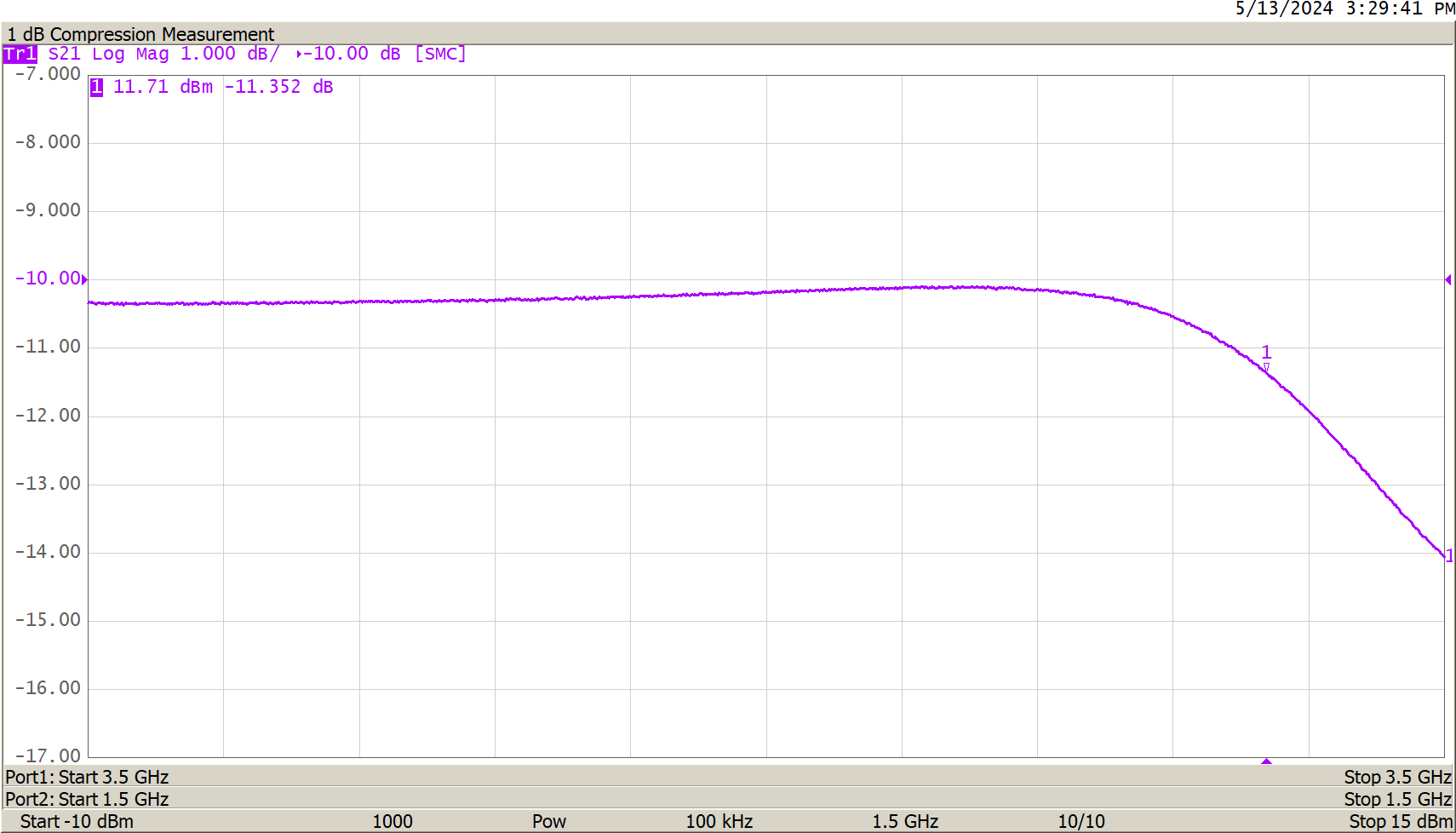Select the 100 kHz IF bandwidth setting
Viewport: 1456px width, 833px height.
point(718,821)
